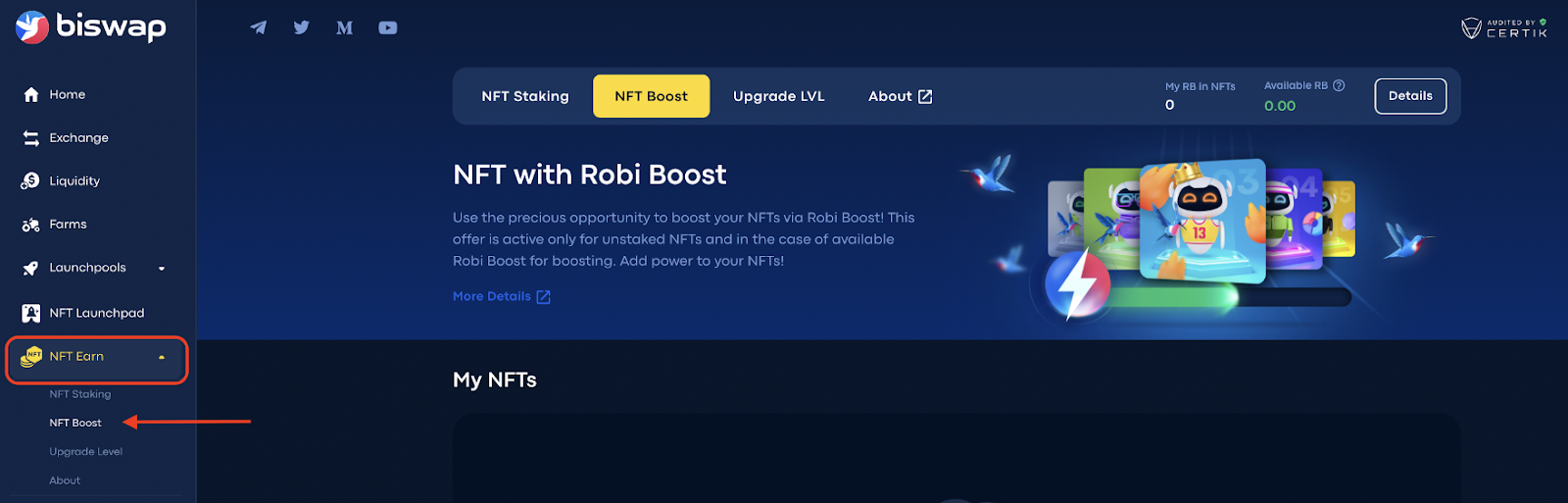Screen dimensions: 1568x503
Task: Open Upgrade Level sidebar subitem
Action: (x=86, y=452)
